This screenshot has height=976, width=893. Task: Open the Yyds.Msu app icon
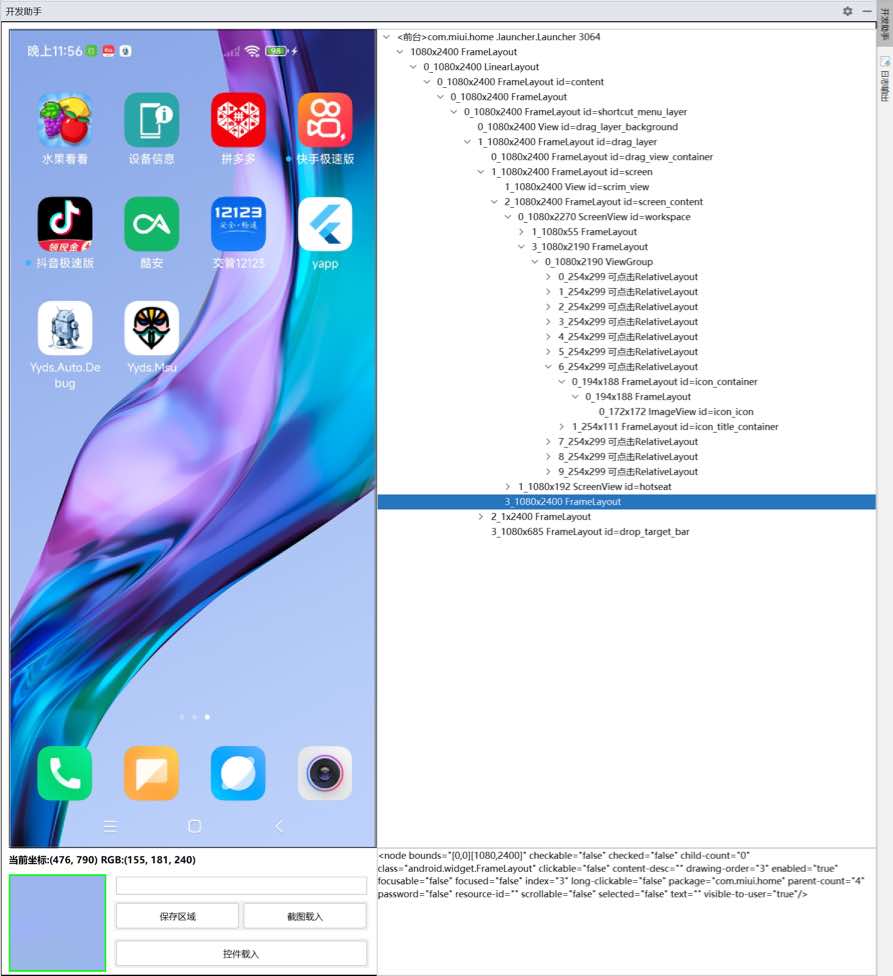(x=151, y=328)
